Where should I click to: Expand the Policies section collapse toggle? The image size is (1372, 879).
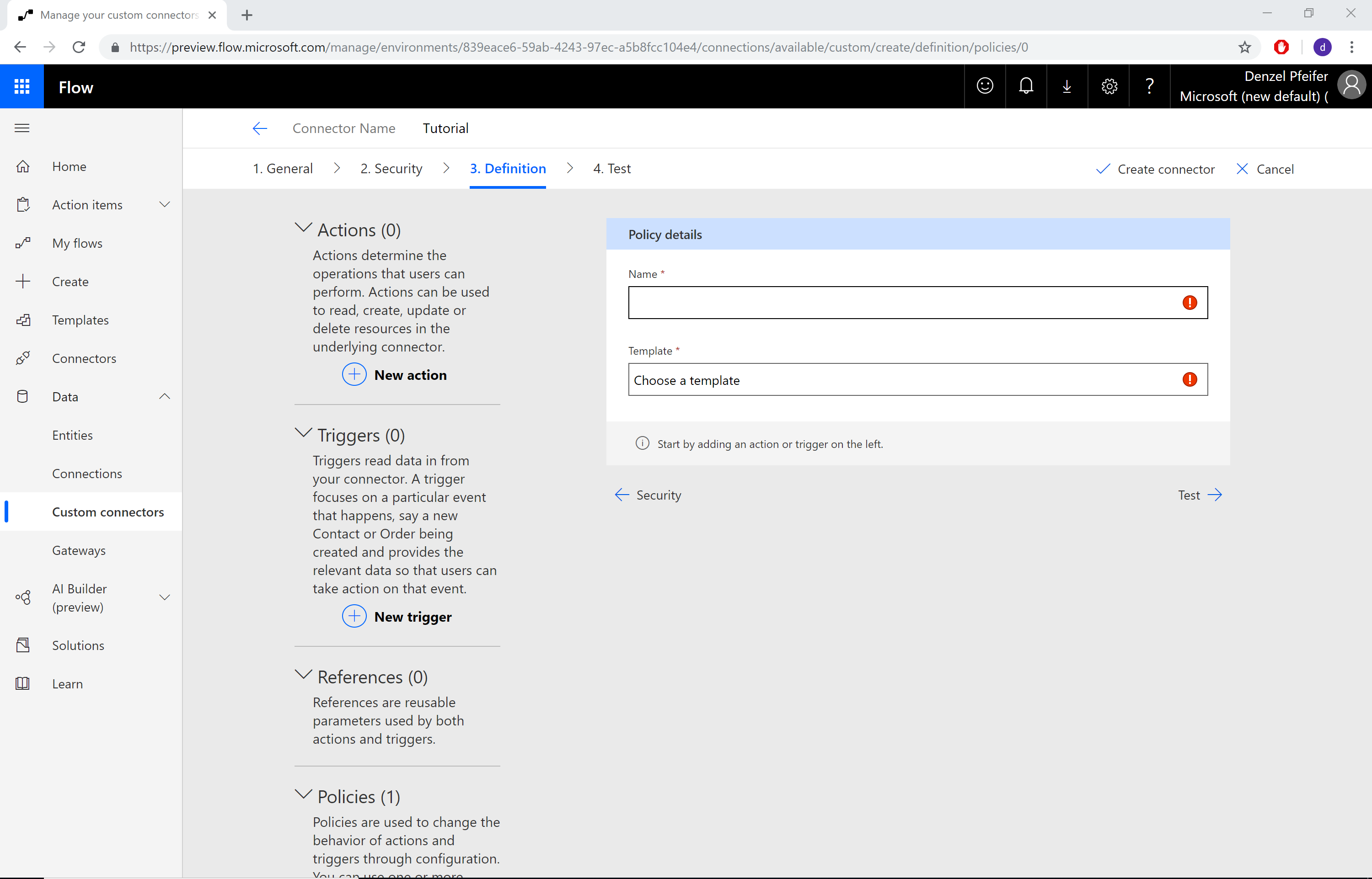303,795
